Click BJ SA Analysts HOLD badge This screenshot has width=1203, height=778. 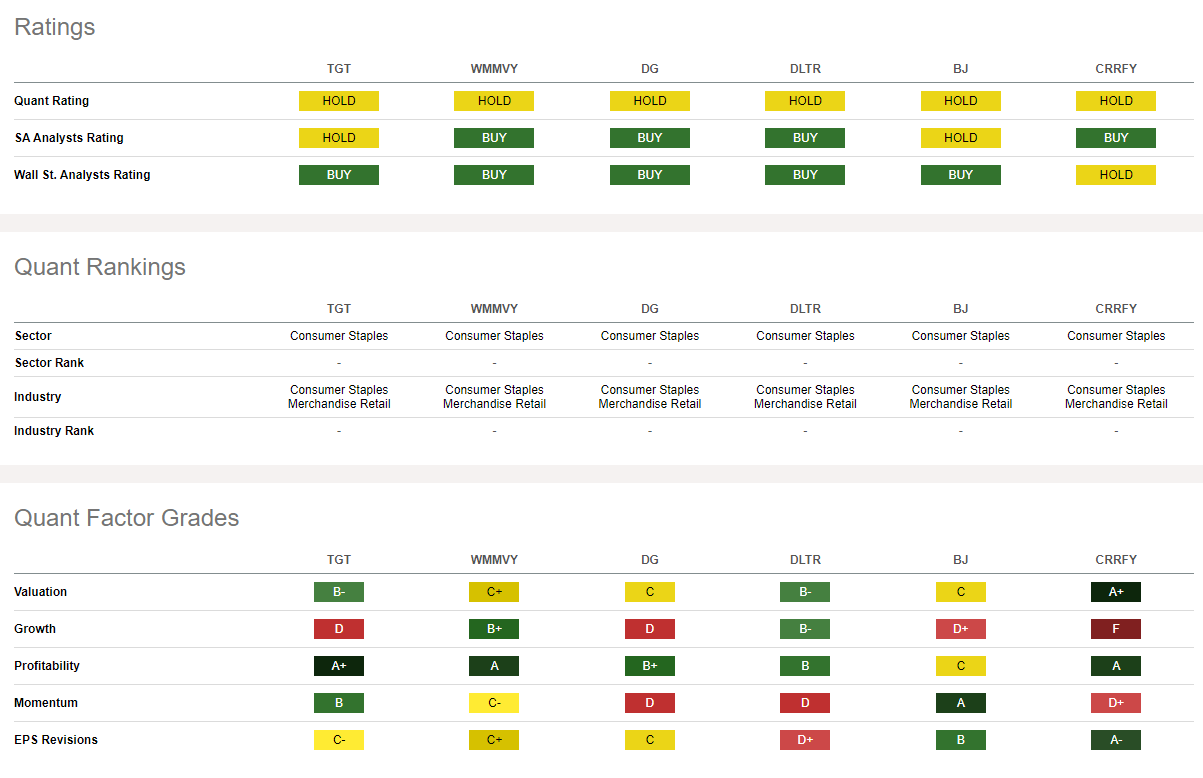point(961,138)
